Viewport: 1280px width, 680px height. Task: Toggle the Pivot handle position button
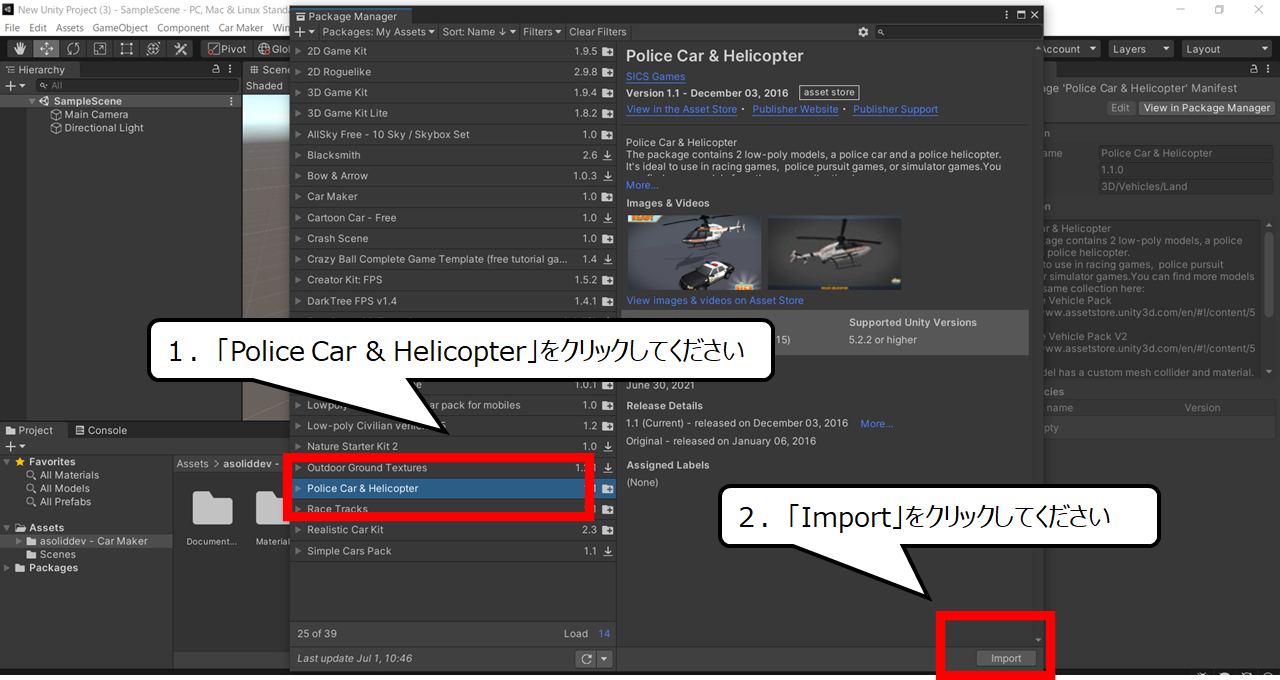[x=226, y=49]
